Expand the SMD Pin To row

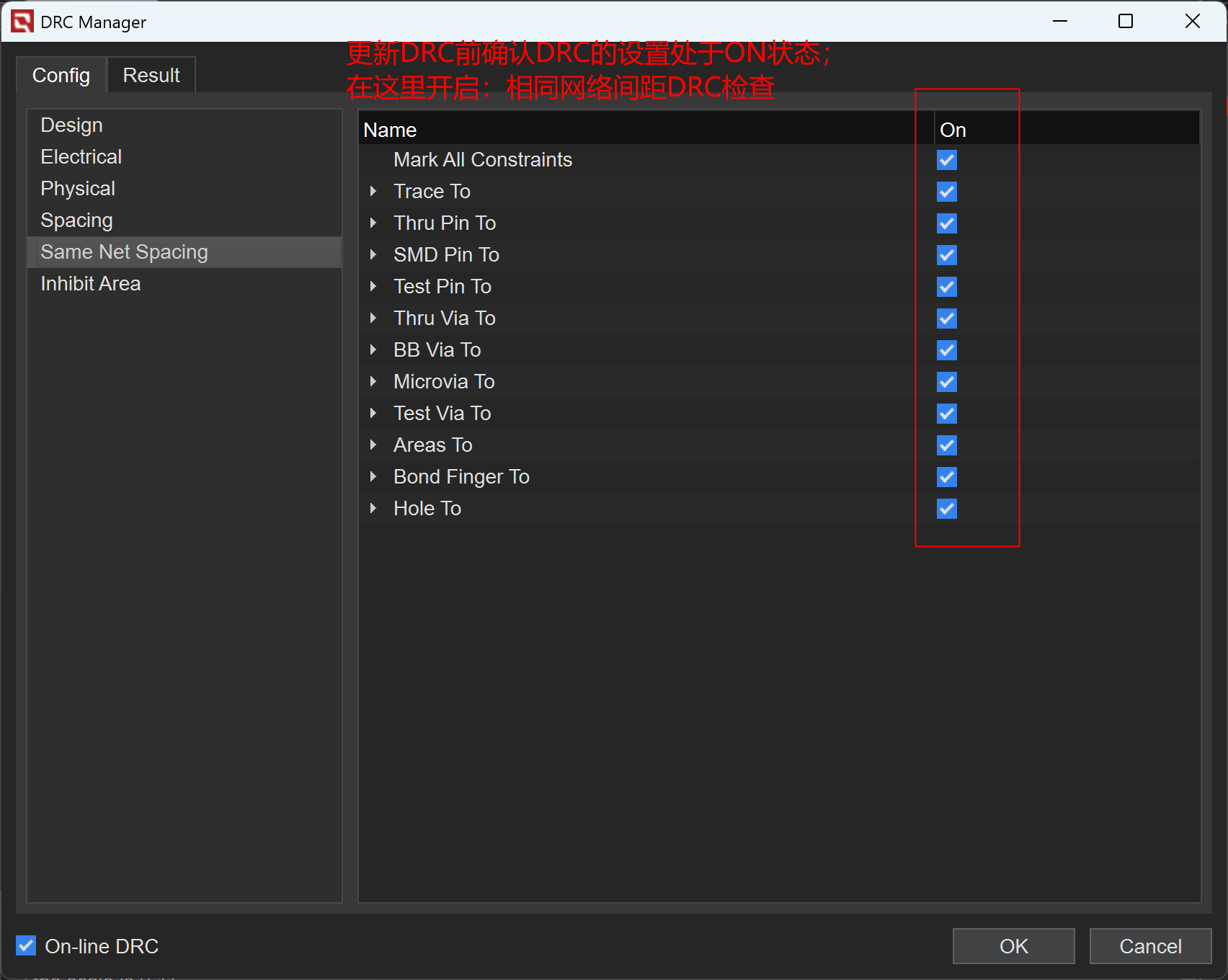click(x=373, y=255)
